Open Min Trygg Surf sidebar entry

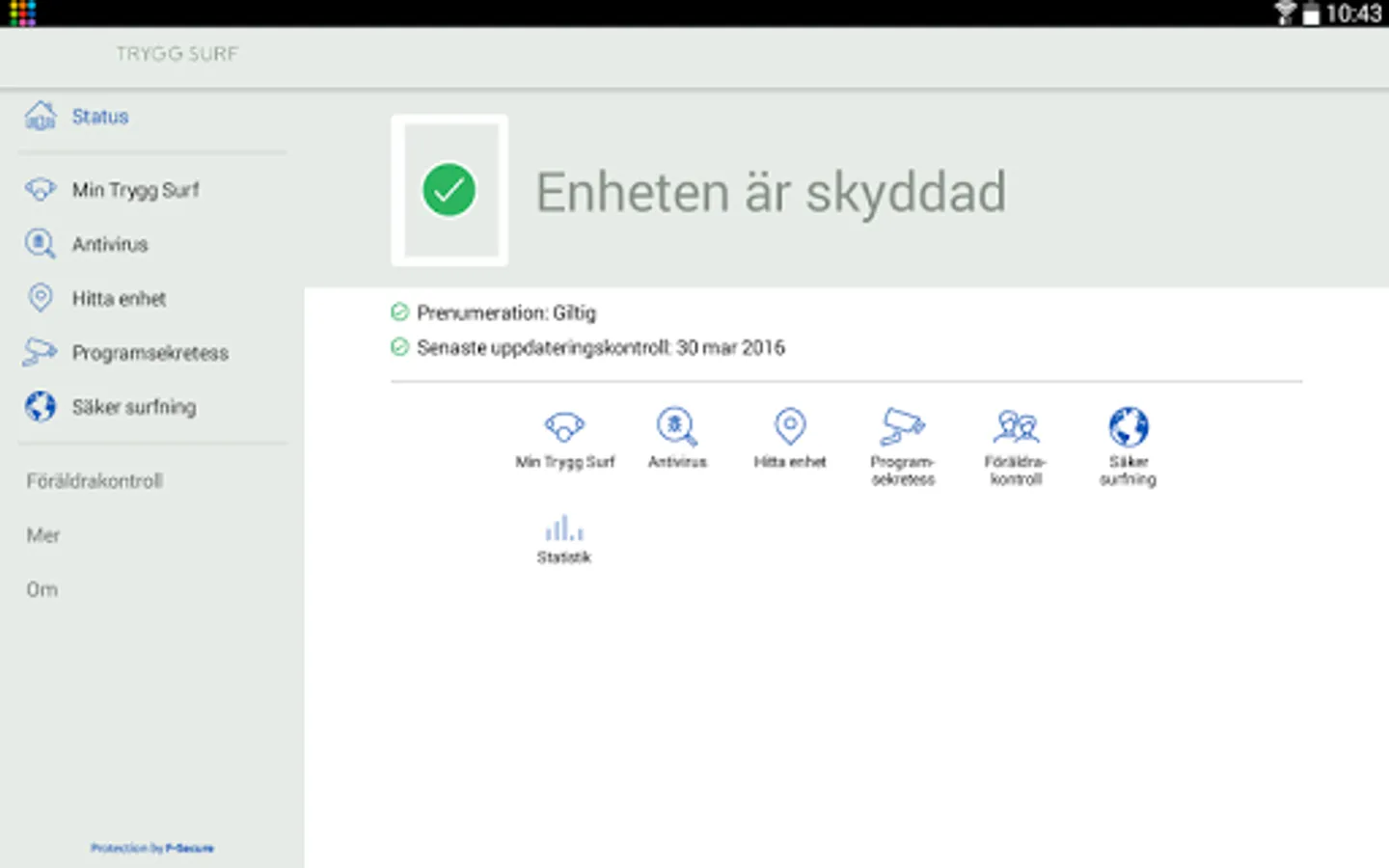tap(135, 190)
